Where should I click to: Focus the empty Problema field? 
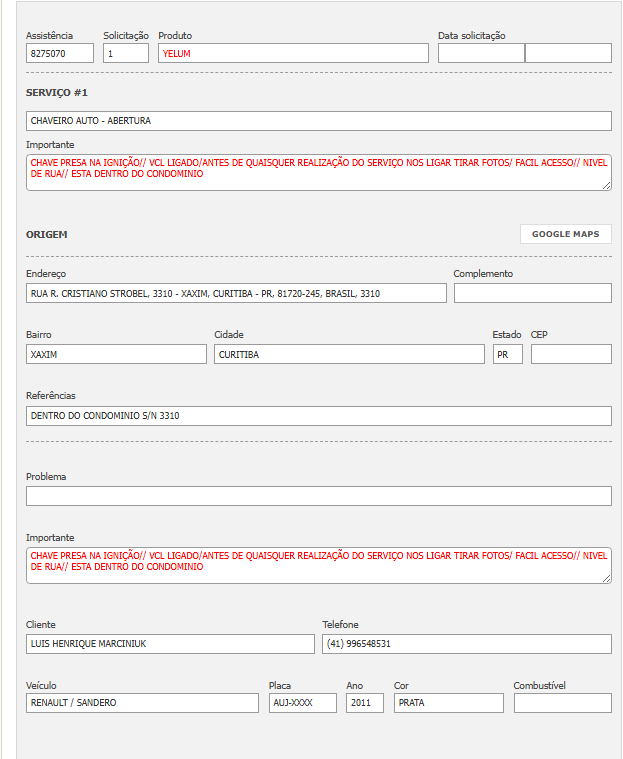[x=318, y=496]
